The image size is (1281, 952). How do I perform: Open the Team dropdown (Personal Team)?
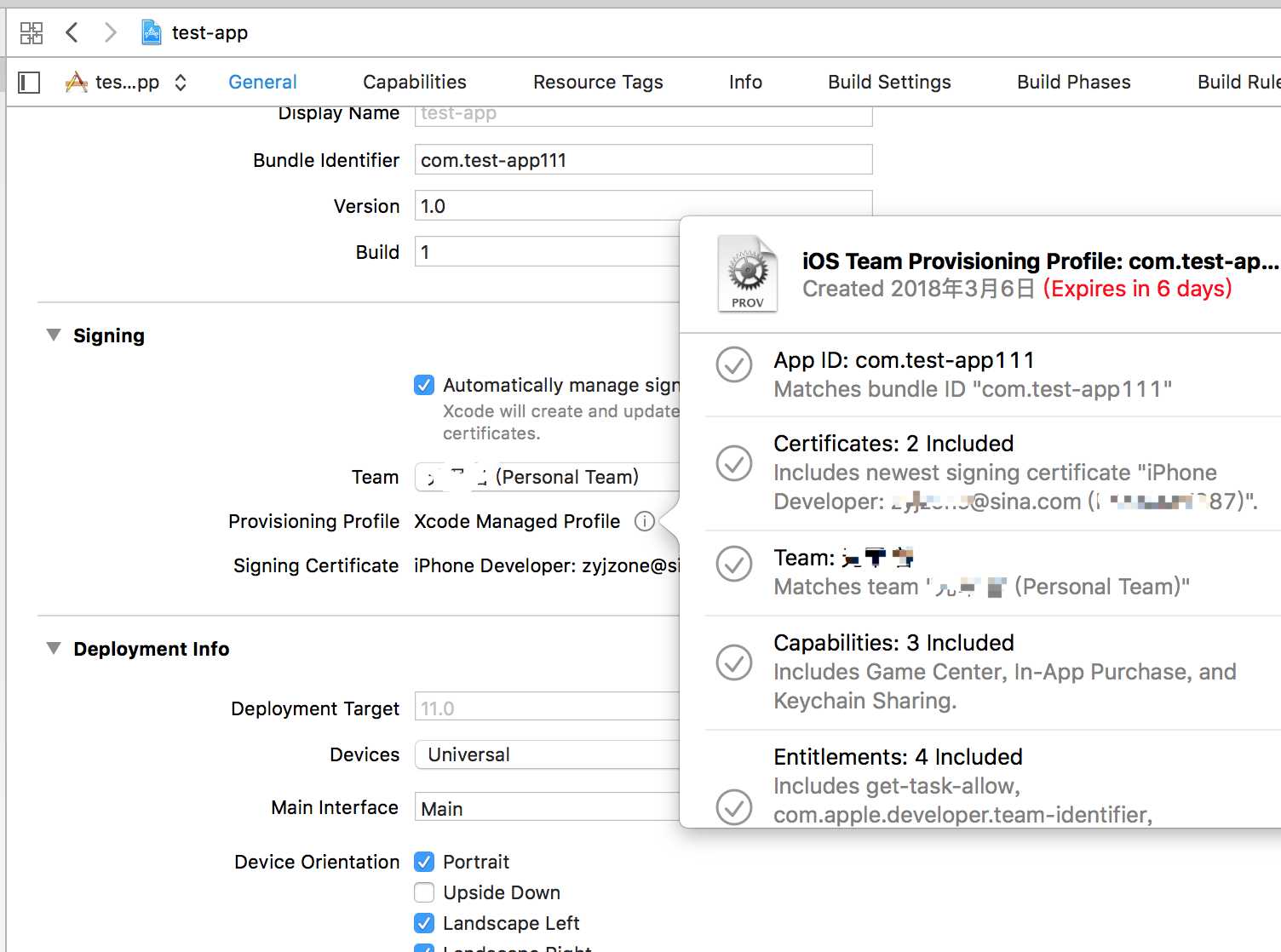pos(547,477)
